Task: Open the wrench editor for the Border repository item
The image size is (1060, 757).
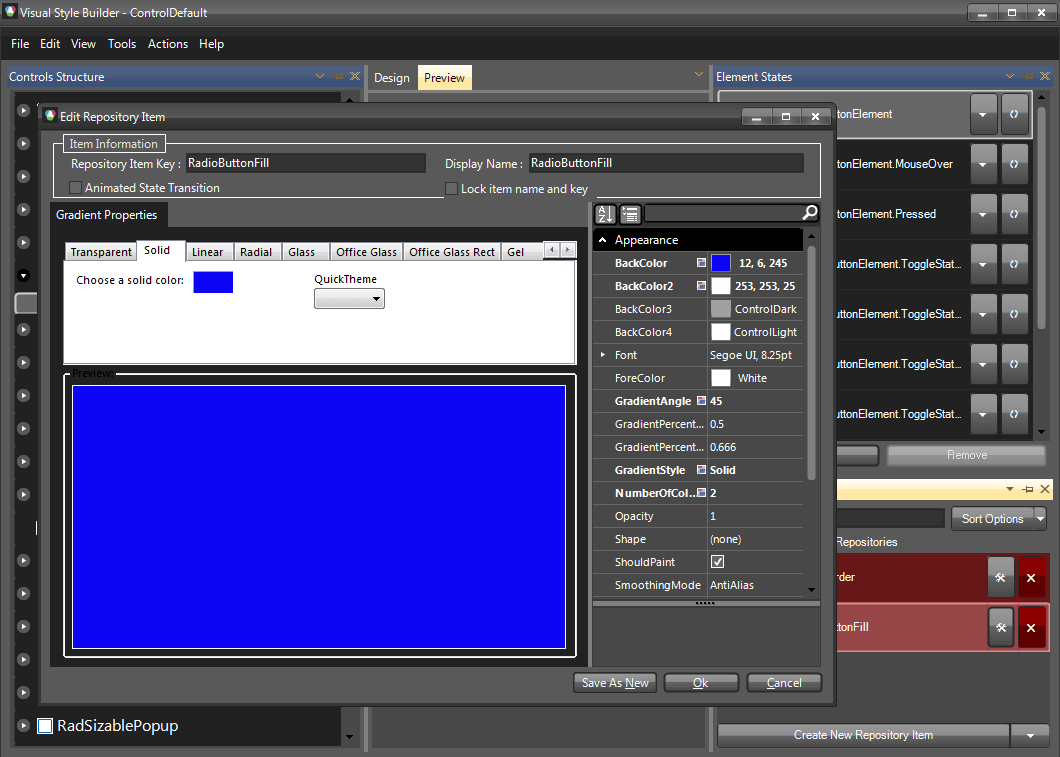Action: 1001,577
